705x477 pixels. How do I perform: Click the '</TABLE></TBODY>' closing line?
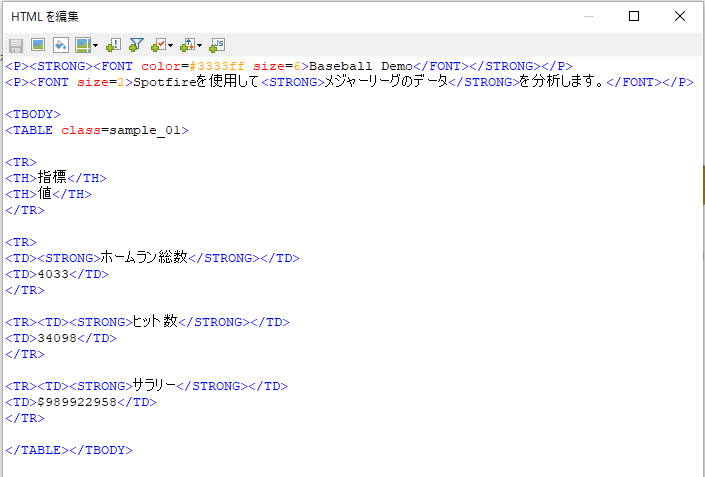pyautogui.click(x=69, y=450)
